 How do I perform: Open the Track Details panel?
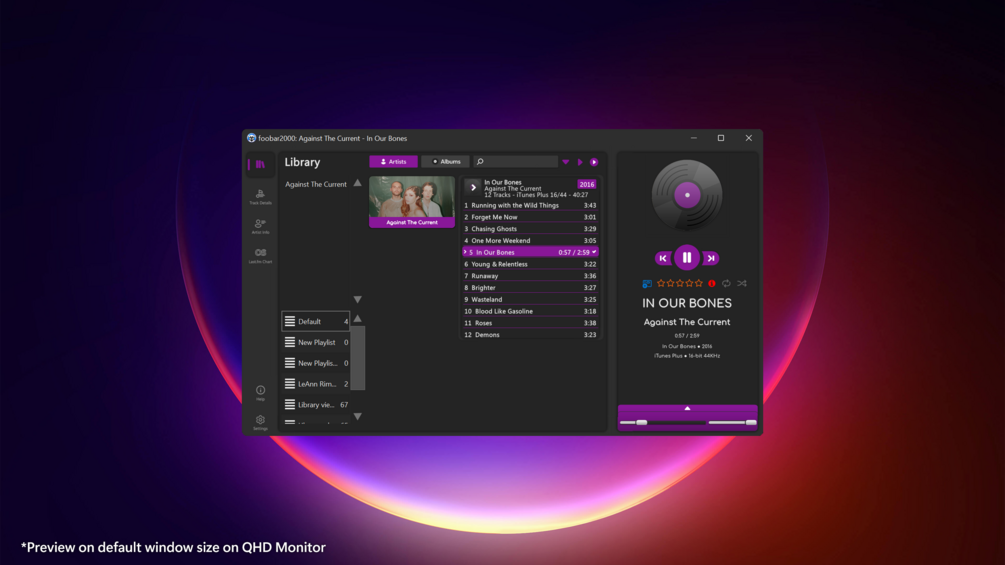pyautogui.click(x=260, y=197)
